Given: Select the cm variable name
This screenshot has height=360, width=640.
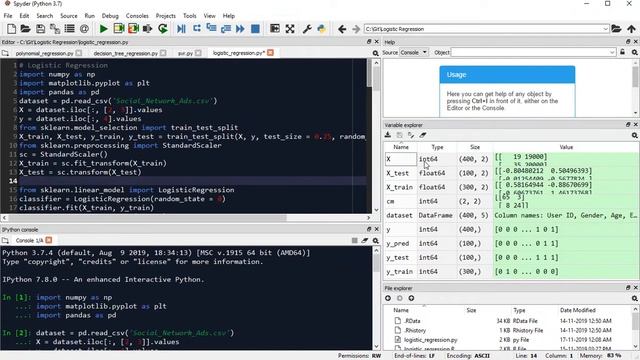Looking at the screenshot, I should point(390,201).
